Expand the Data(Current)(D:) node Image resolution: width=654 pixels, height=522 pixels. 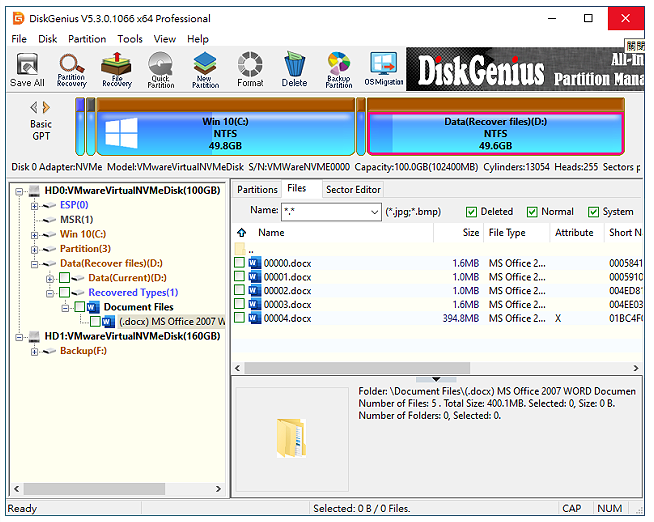[50, 279]
